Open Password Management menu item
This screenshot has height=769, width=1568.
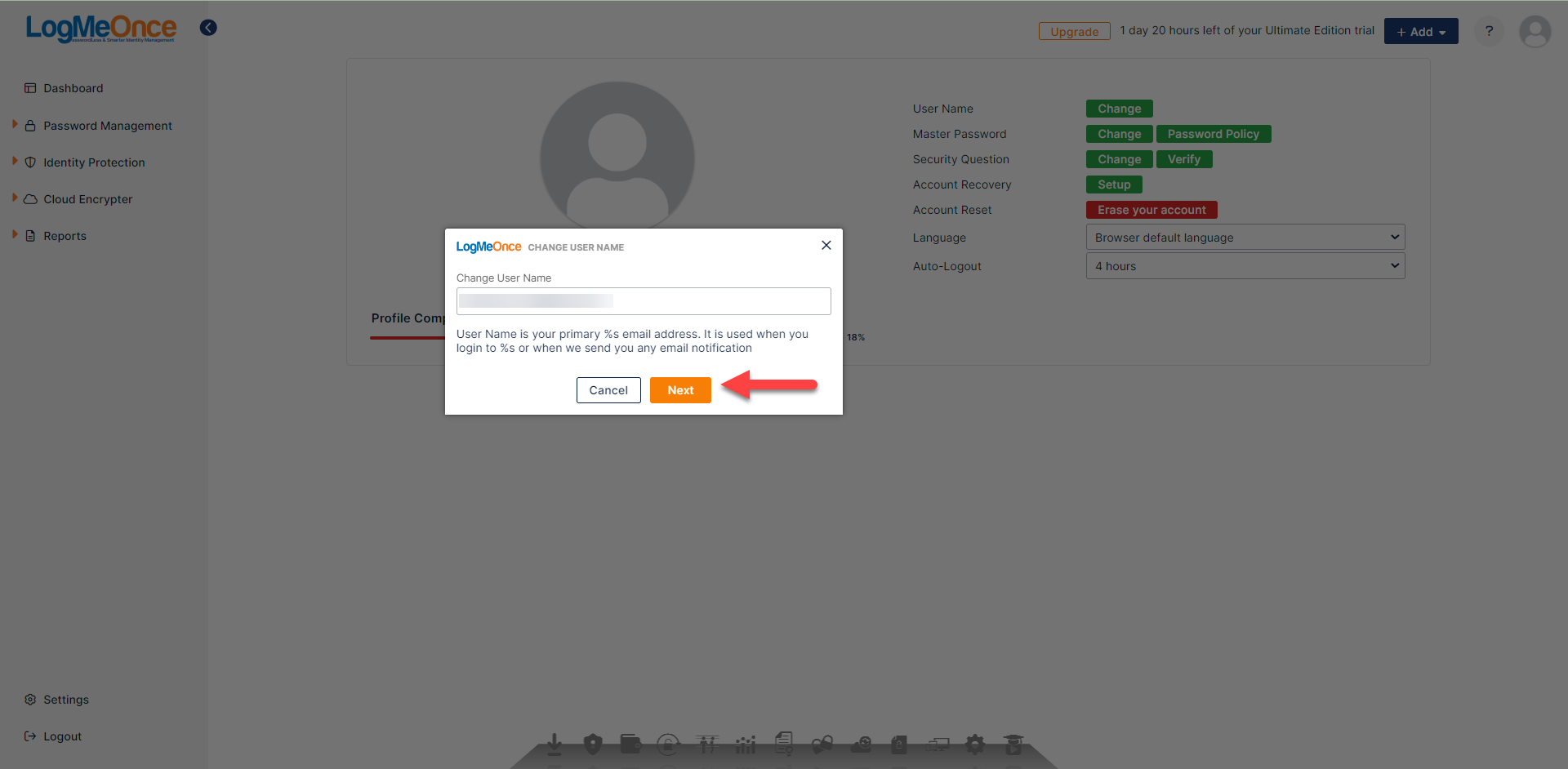tap(108, 126)
